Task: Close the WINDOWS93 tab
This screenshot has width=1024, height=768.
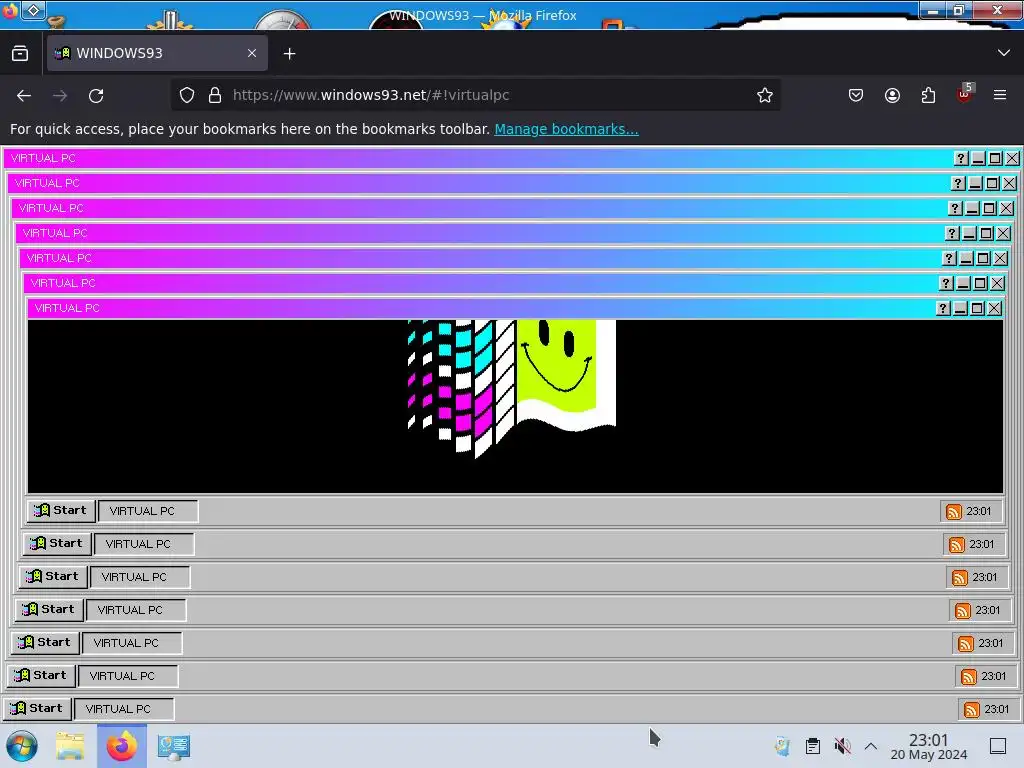Action: pyautogui.click(x=252, y=53)
